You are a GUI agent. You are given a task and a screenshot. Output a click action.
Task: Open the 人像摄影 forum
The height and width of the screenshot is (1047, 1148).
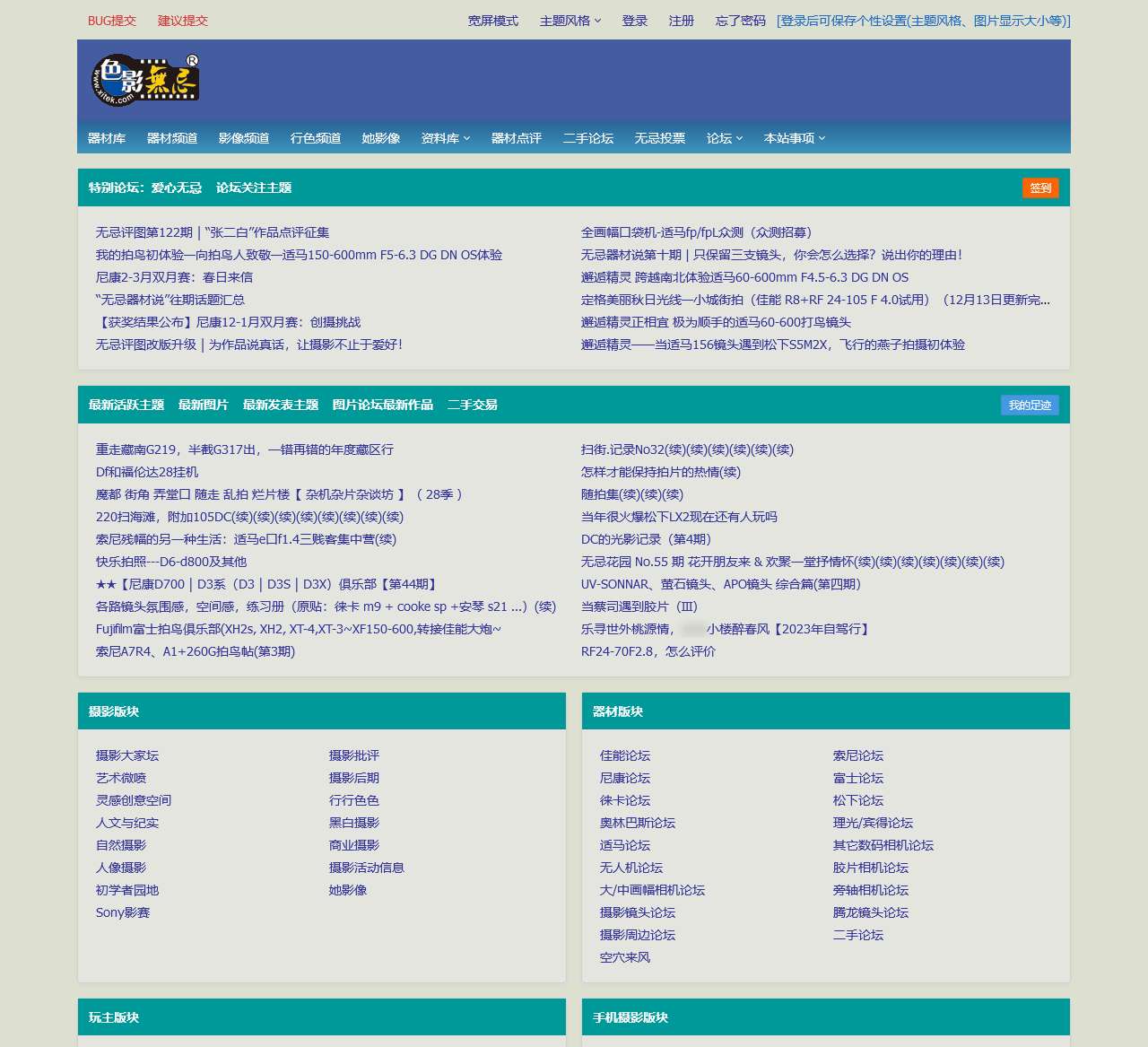pyautogui.click(x=121, y=868)
